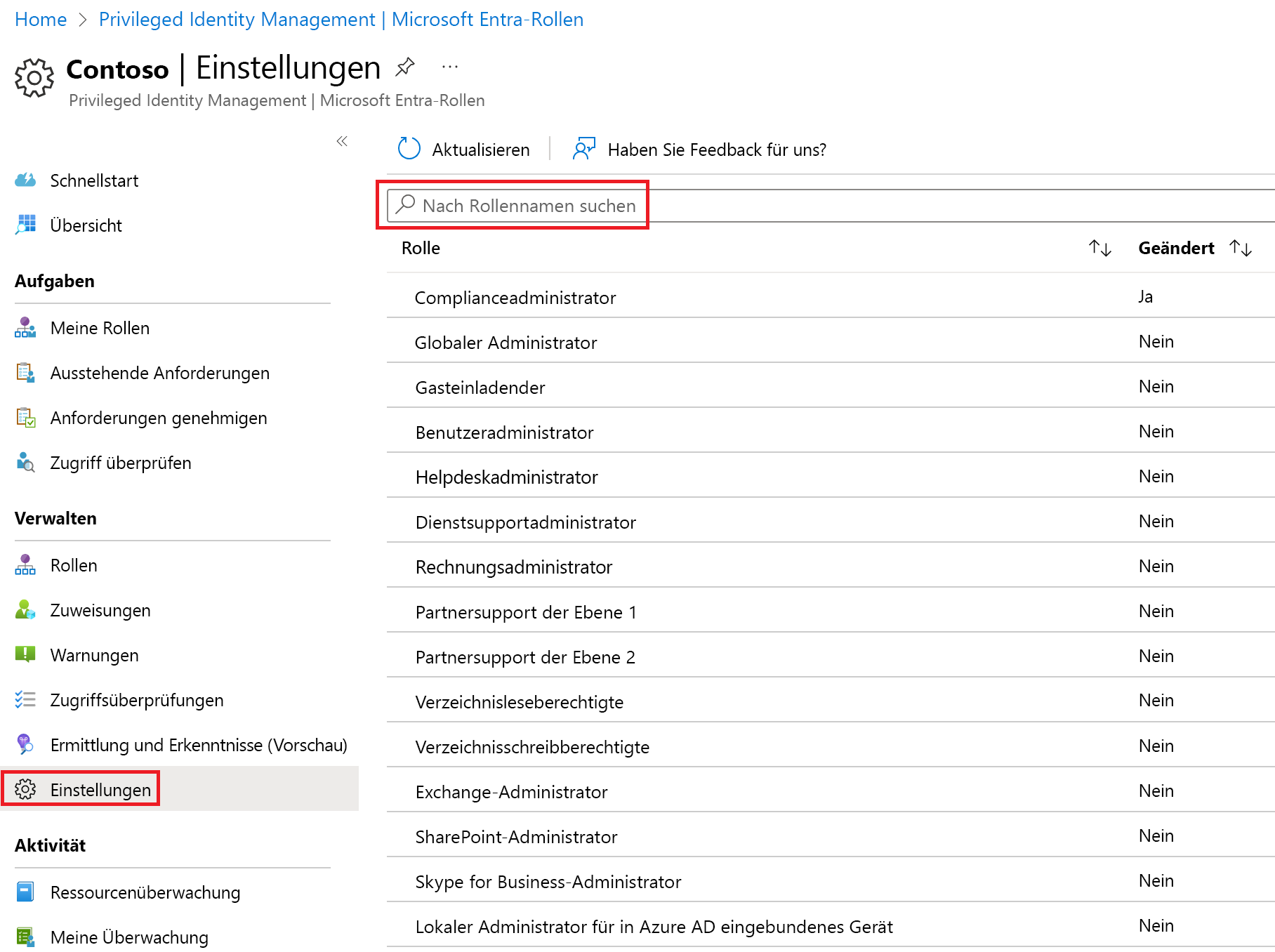Focus the Nach Rollennamen suchen field
The width and height of the screenshot is (1275, 952).
click(831, 206)
